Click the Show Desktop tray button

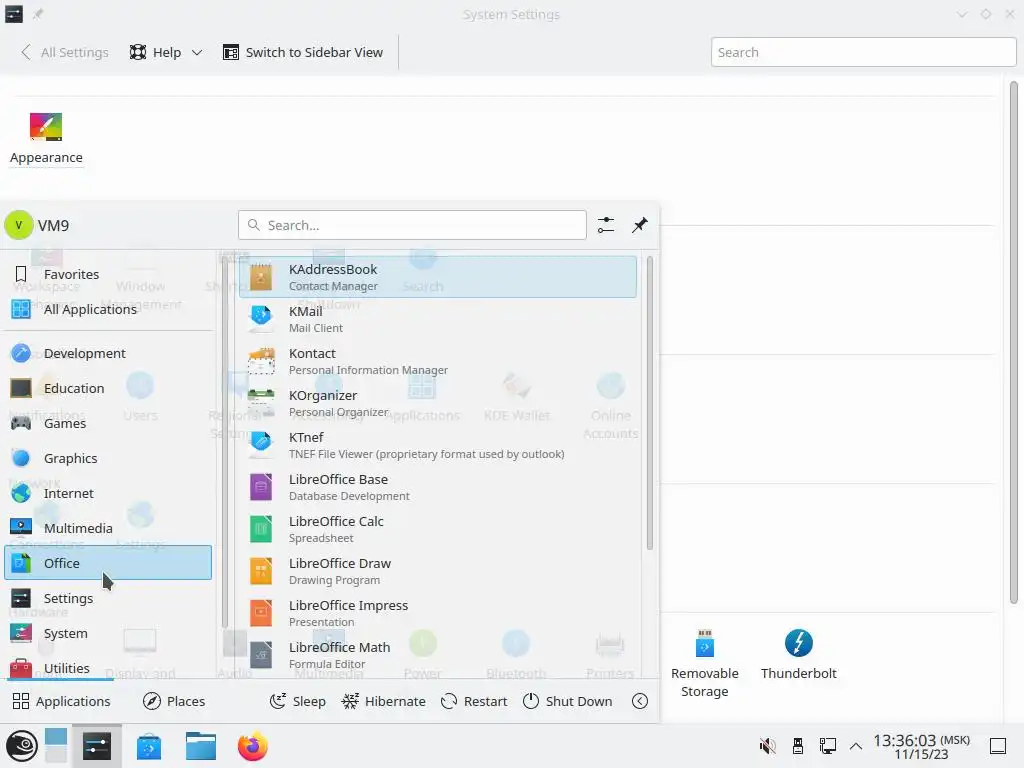(x=998, y=746)
